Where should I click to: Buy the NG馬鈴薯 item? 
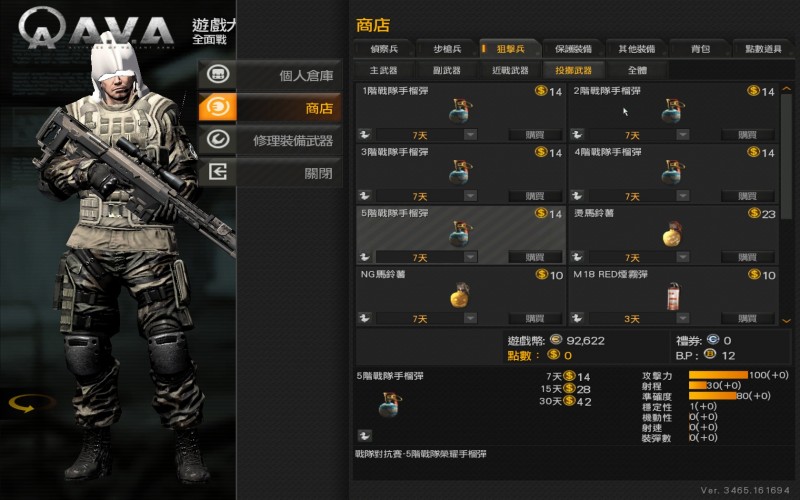tap(535, 318)
